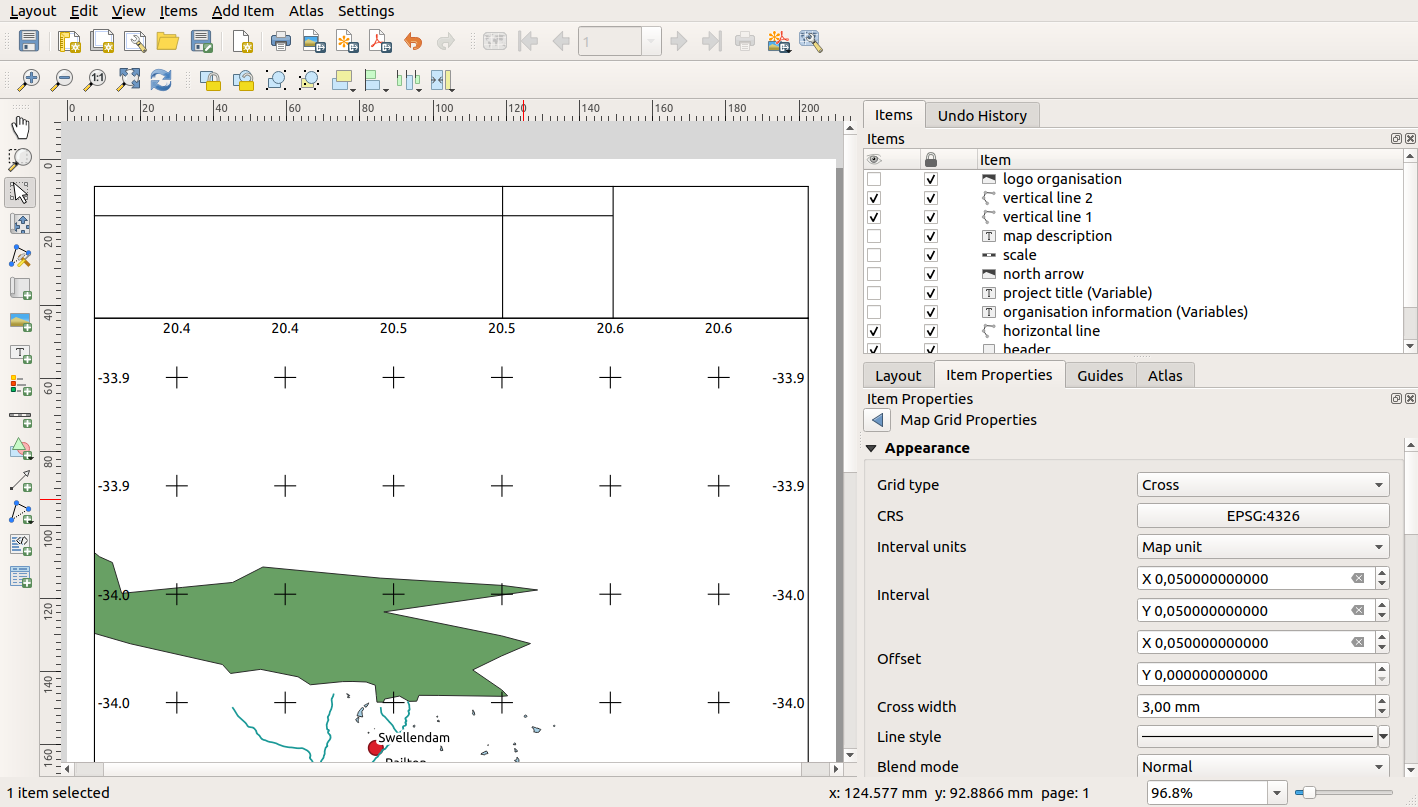1418x807 pixels.
Task: Open the Layout Manager
Action: 134,41
